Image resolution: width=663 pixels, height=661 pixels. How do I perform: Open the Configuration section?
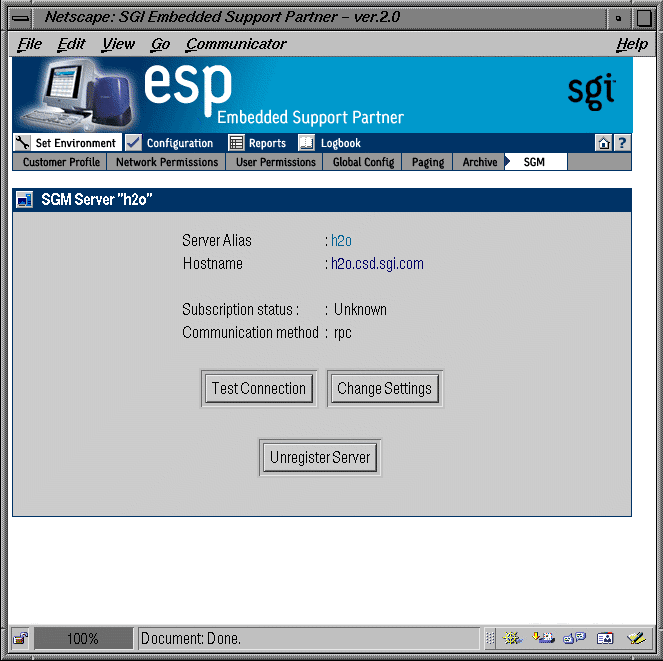[x=180, y=143]
